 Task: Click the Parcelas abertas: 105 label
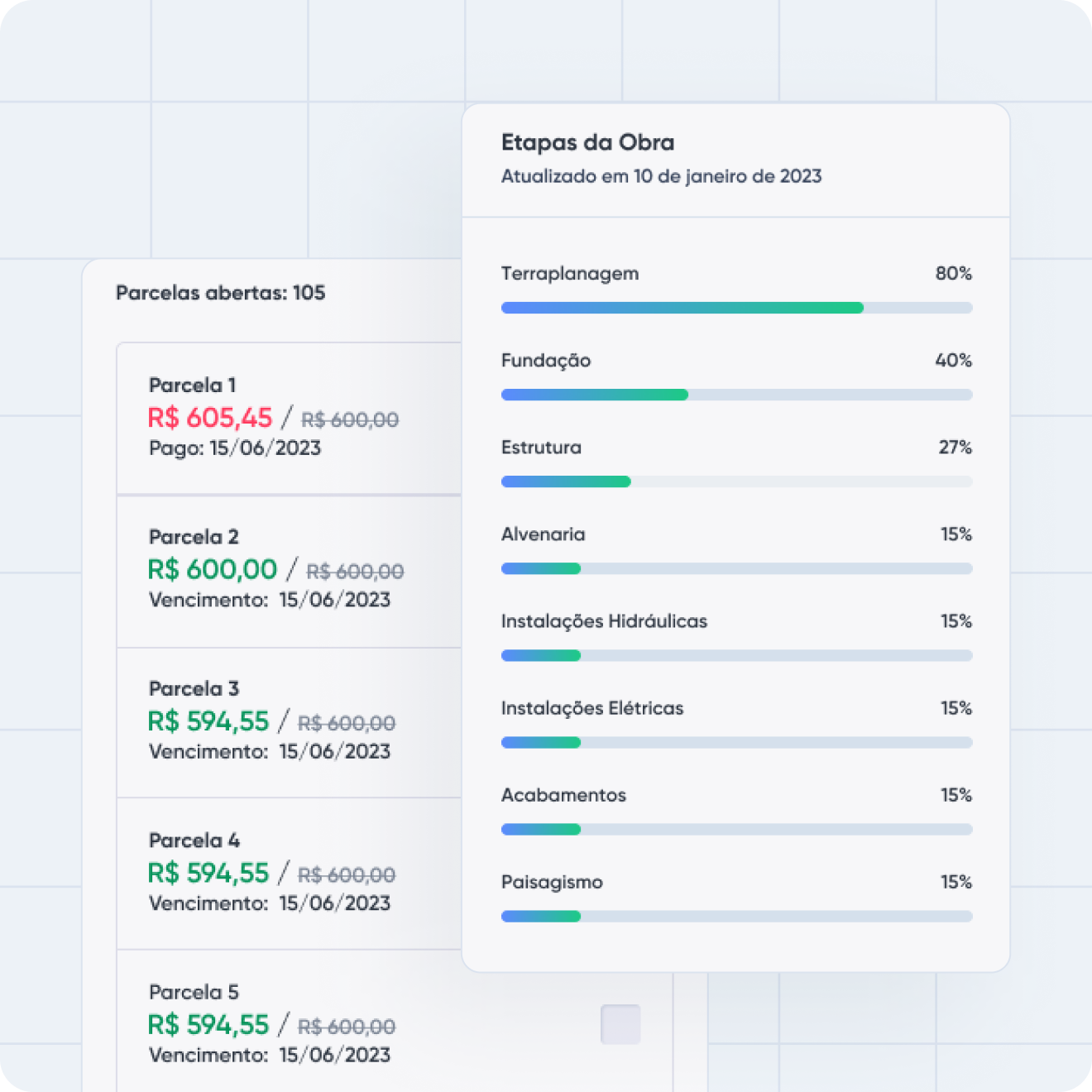tap(221, 293)
